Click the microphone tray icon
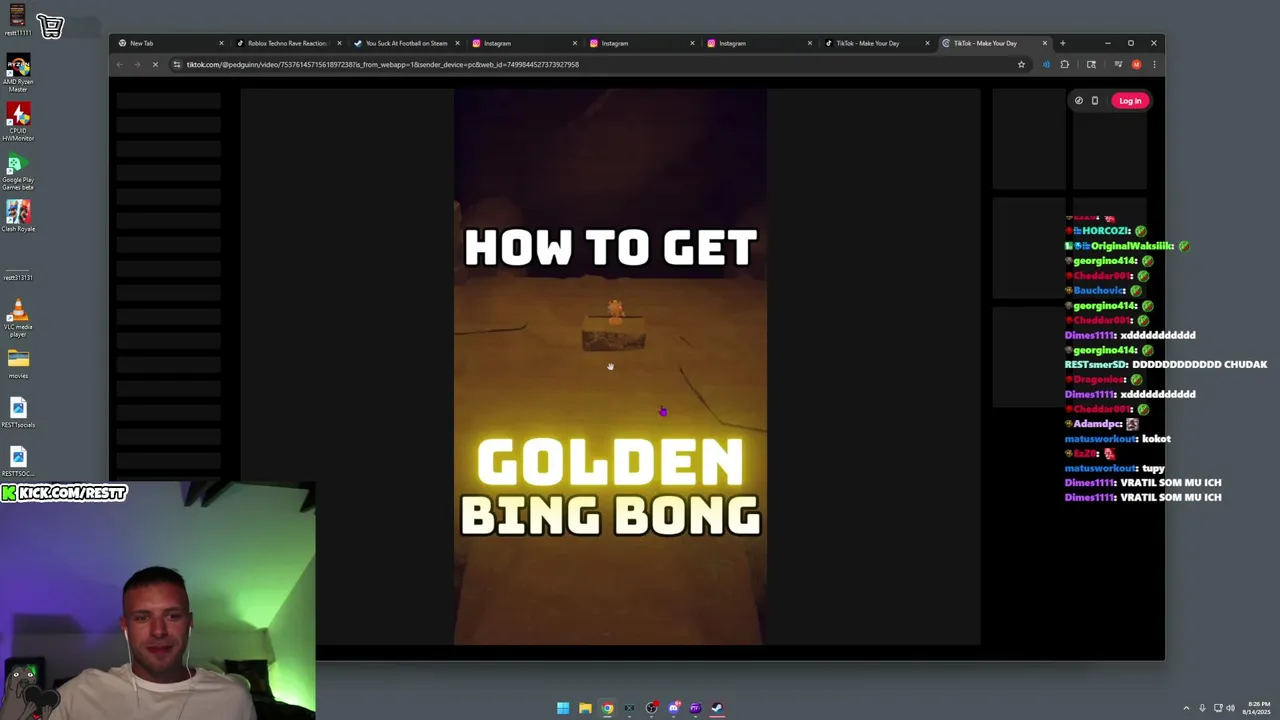This screenshot has width=1280, height=720. (1203, 708)
